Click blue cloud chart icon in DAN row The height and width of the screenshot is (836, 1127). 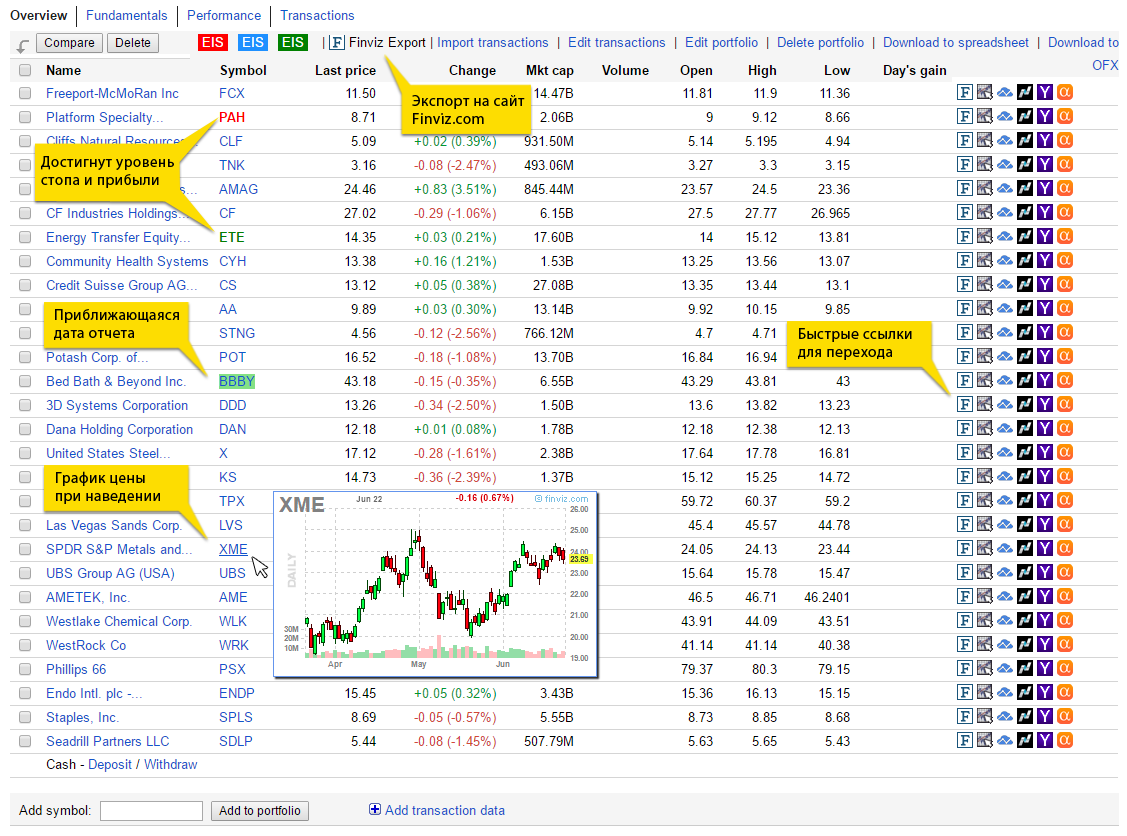1005,428
